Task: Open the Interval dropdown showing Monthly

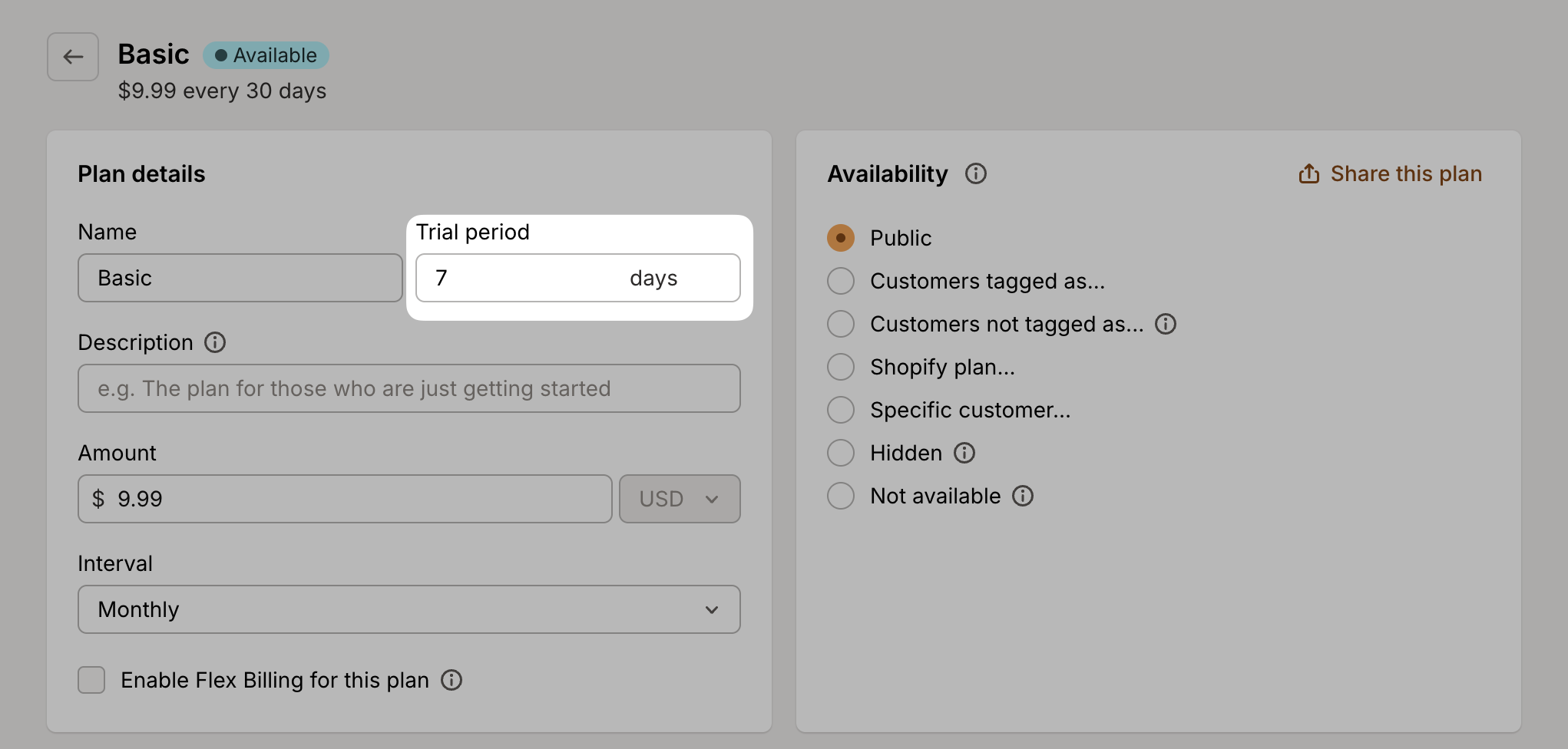Action: point(409,609)
